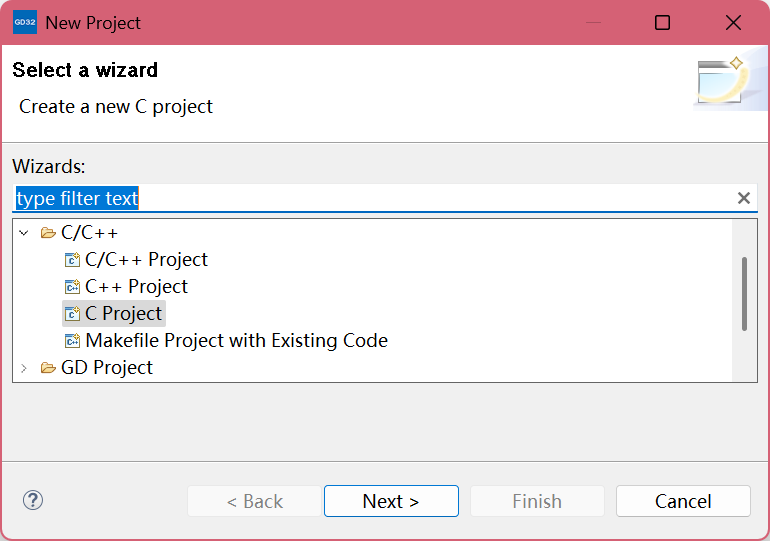This screenshot has width=770, height=541.
Task: Click the GD Project folder icon
Action: pos(47,368)
